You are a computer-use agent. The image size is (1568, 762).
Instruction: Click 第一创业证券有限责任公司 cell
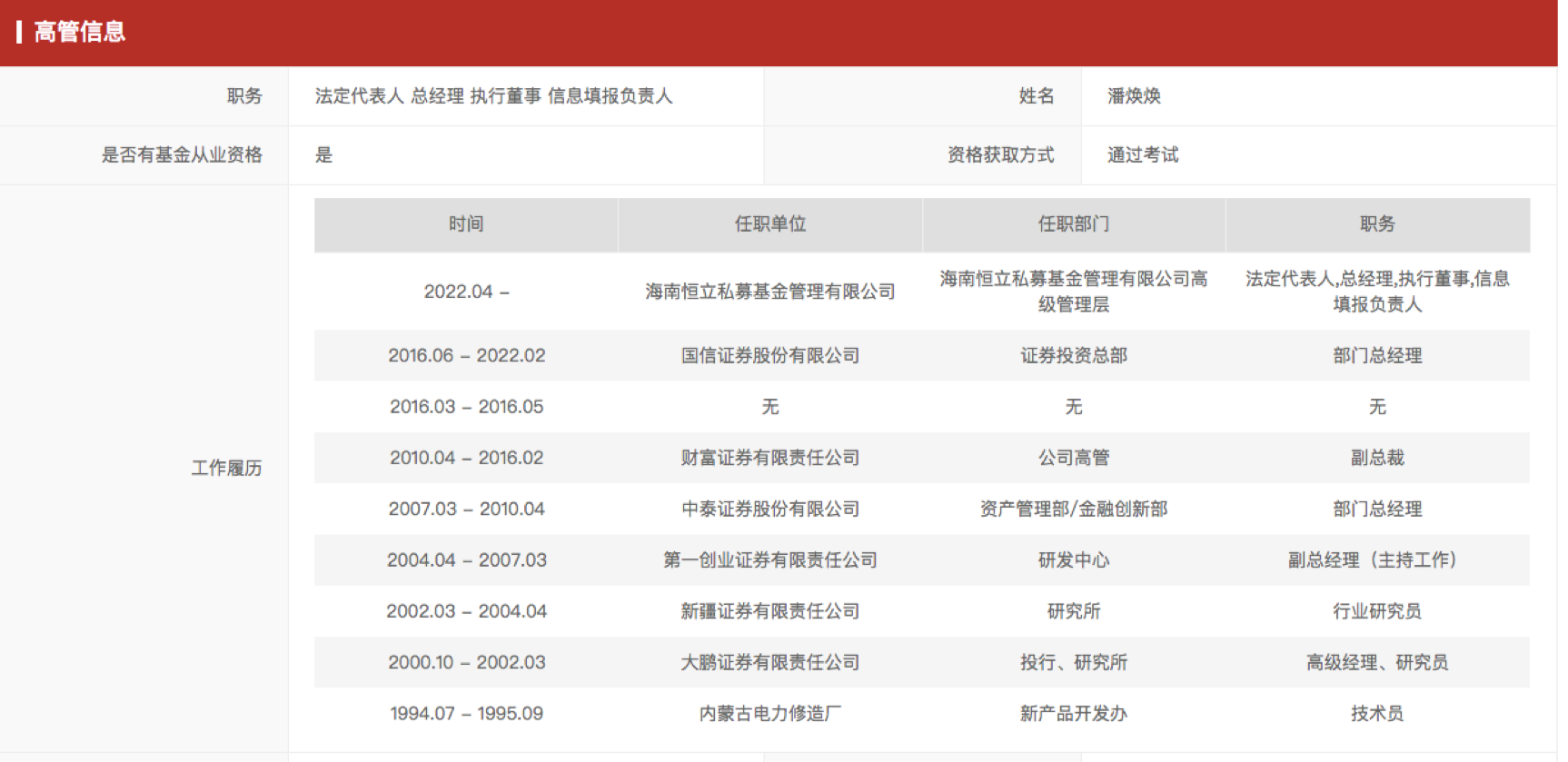[x=770, y=559]
